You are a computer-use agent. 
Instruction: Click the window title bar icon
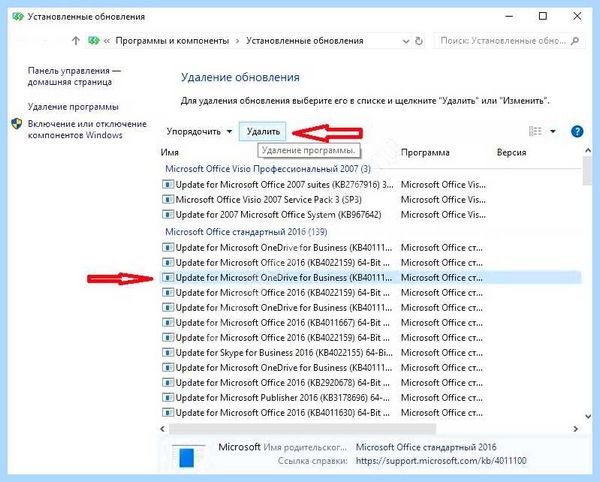coord(18,17)
